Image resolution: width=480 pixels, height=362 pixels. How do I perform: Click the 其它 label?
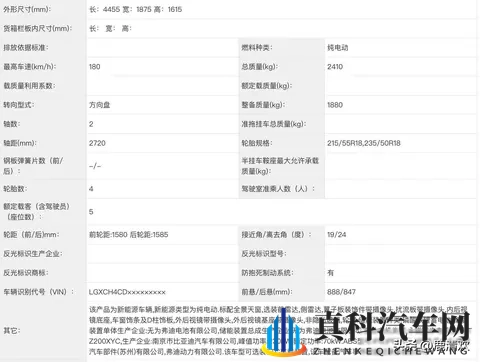[12, 330]
